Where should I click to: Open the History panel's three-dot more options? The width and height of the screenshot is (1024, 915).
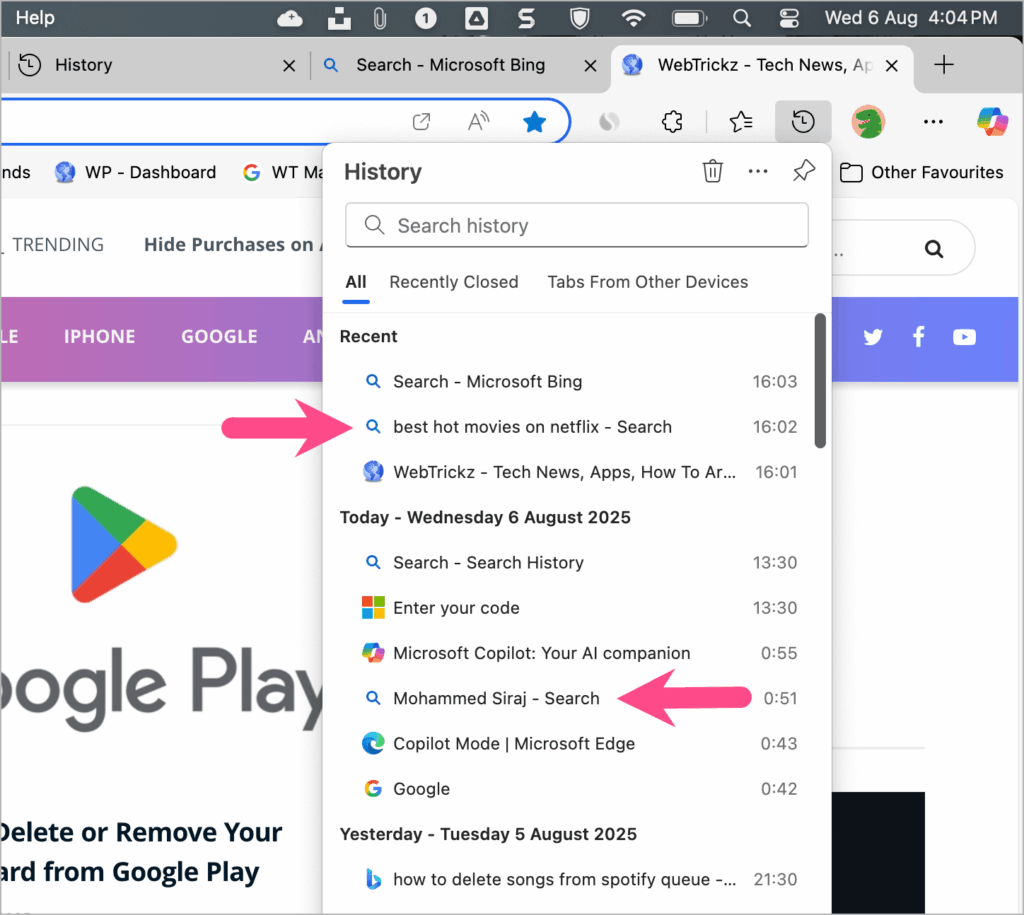[757, 171]
